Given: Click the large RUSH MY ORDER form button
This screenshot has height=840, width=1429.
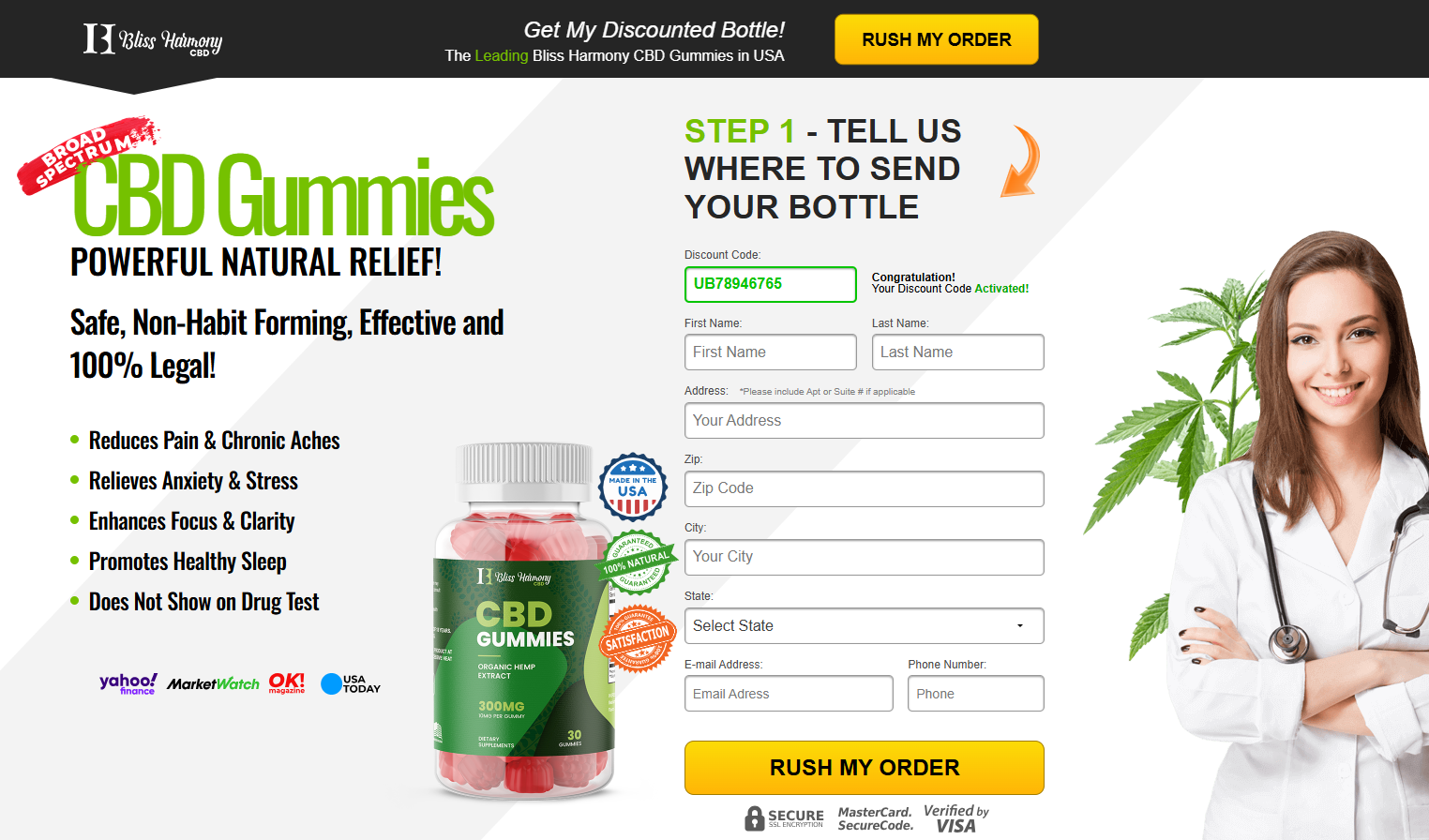Looking at the screenshot, I should pyautogui.click(x=864, y=768).
